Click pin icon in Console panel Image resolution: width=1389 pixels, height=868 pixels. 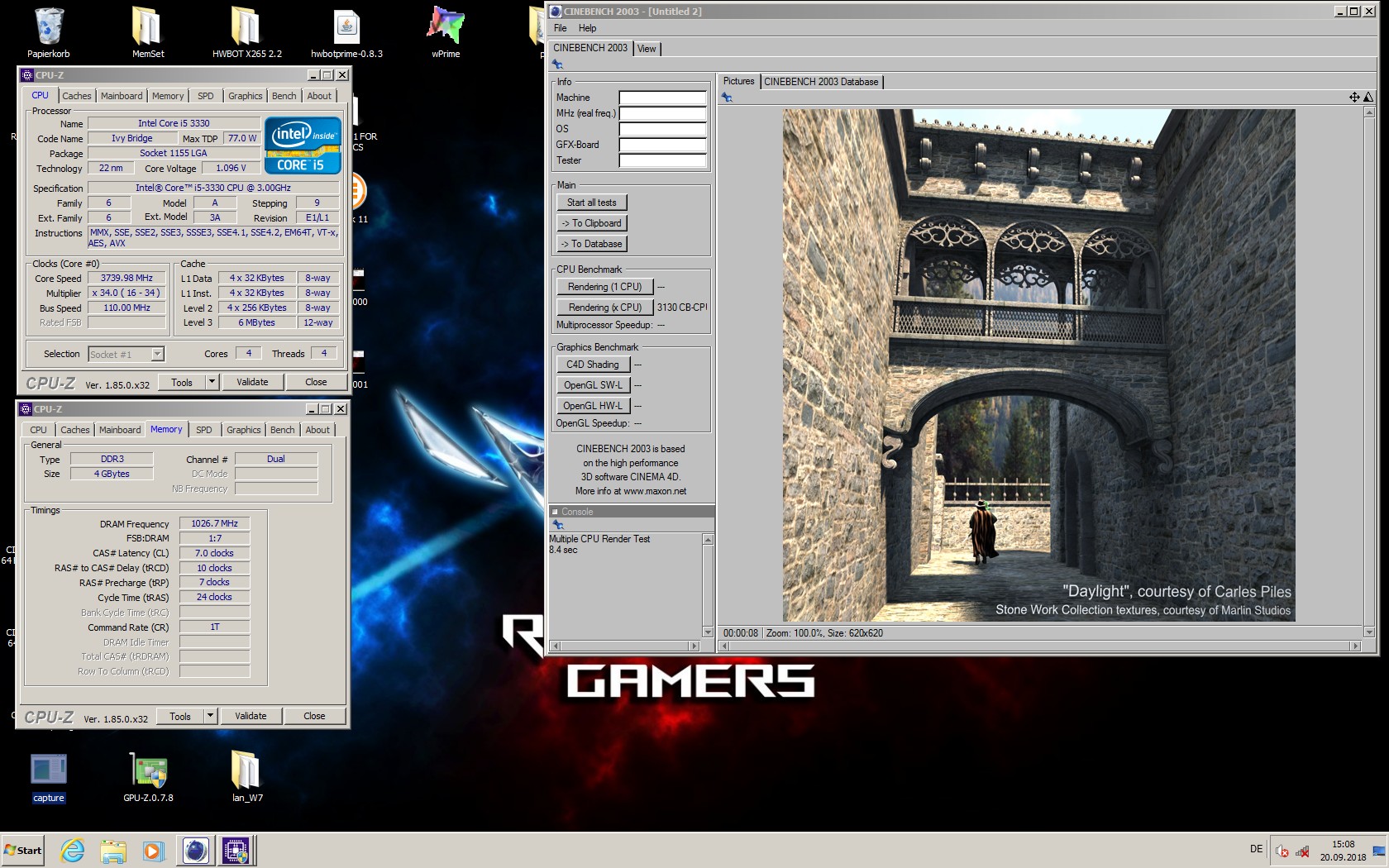tap(558, 525)
